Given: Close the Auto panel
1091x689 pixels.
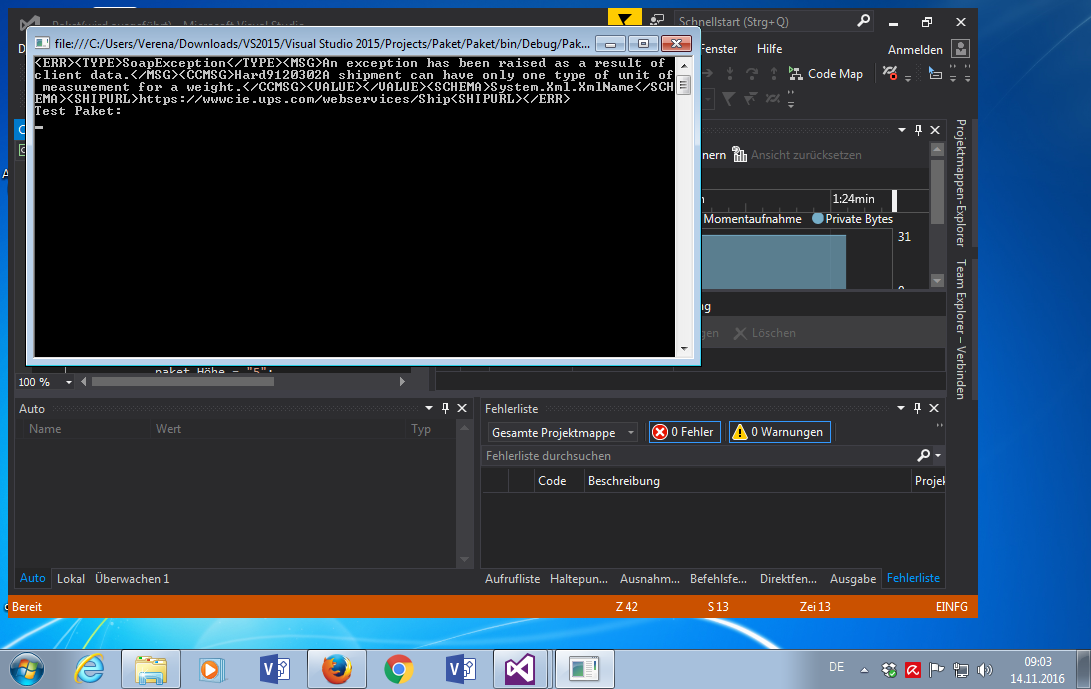Looking at the screenshot, I should [462, 408].
